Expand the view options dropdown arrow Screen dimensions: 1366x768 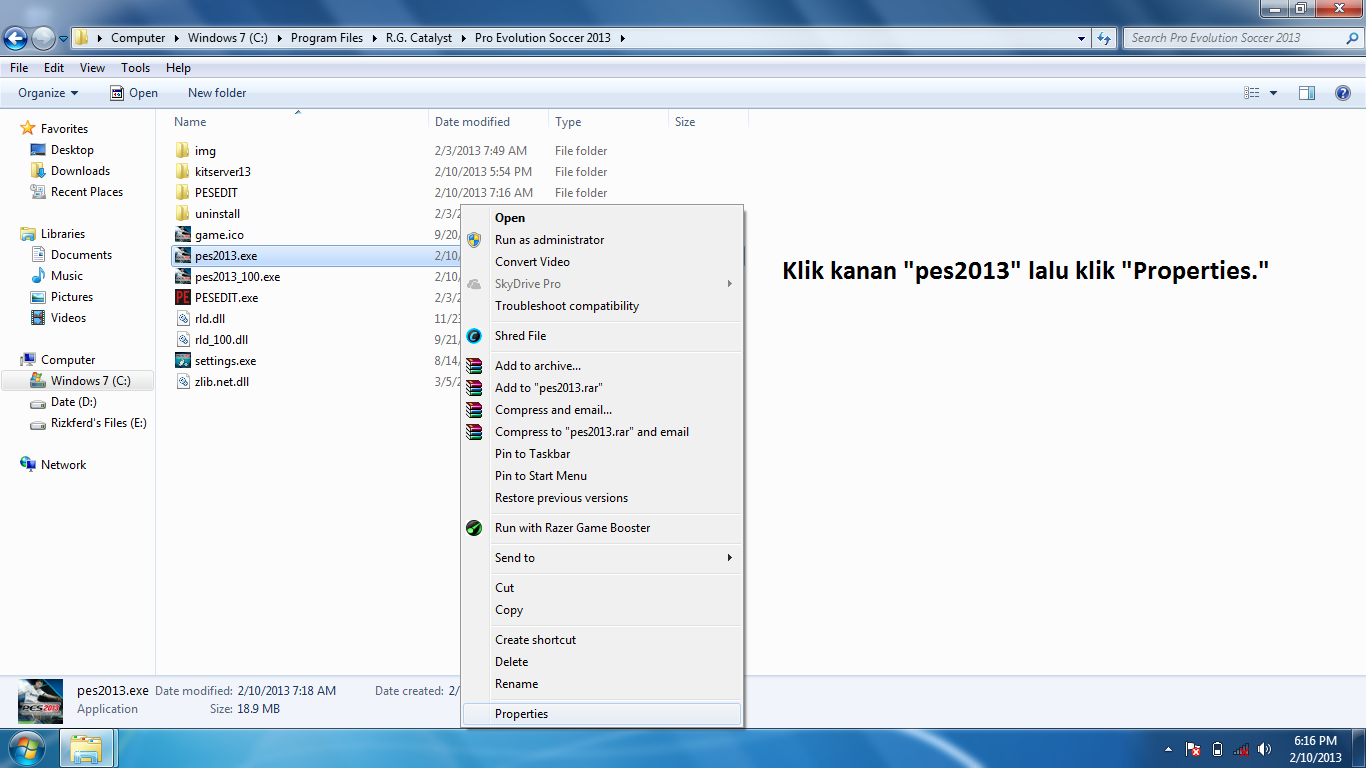point(1273,93)
